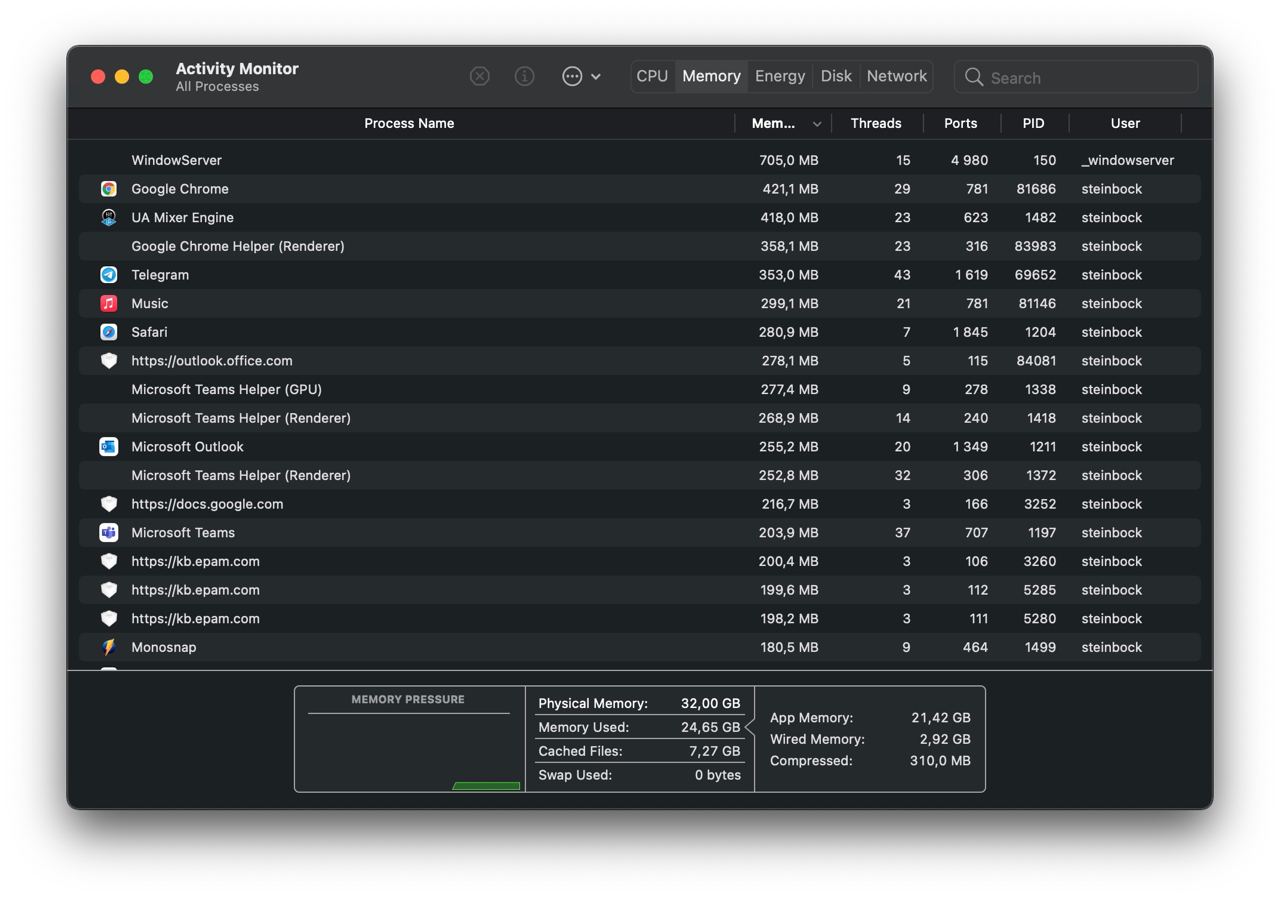This screenshot has height=898, width=1280.
Task: Click shield icon for outlook.office.com
Action: (109, 361)
